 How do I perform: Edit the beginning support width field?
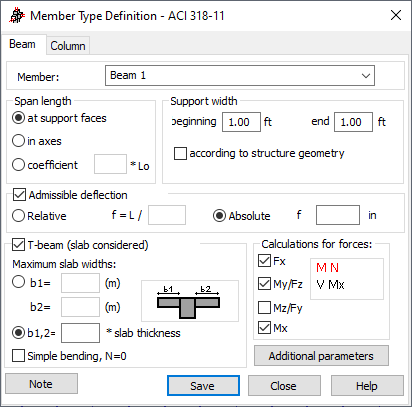[241, 122]
